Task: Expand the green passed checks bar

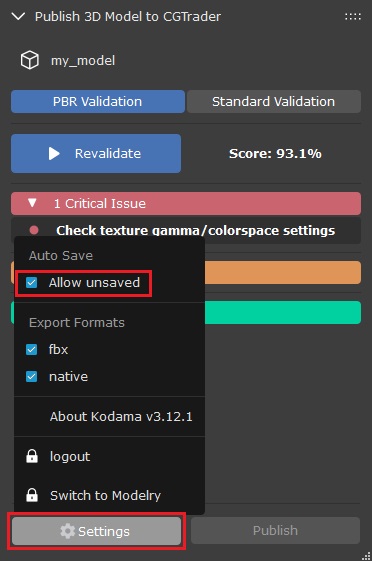Action: click(x=283, y=313)
